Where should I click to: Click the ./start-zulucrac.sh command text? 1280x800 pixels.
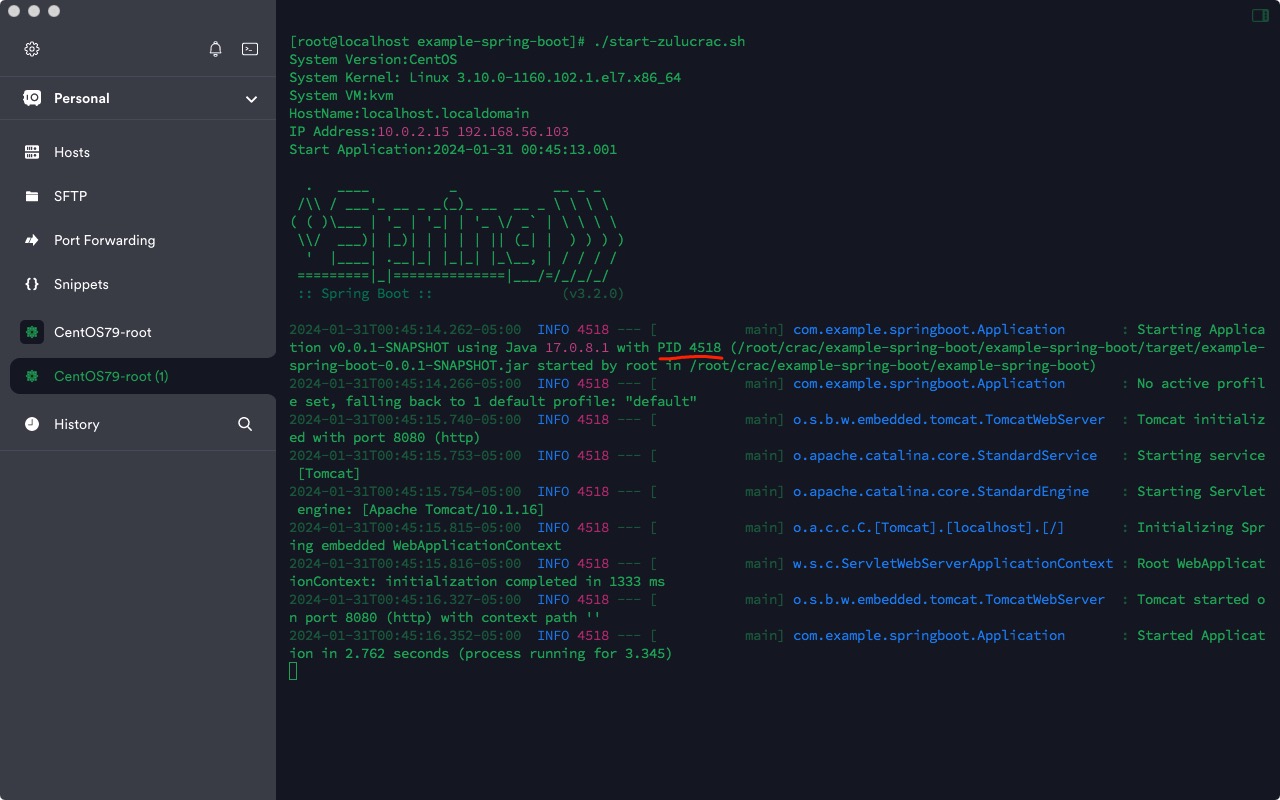[669, 42]
